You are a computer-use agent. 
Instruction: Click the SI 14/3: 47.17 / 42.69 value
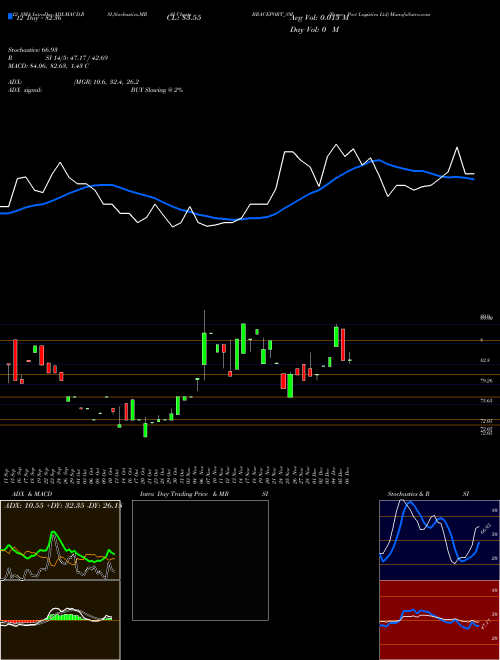coord(77,58)
